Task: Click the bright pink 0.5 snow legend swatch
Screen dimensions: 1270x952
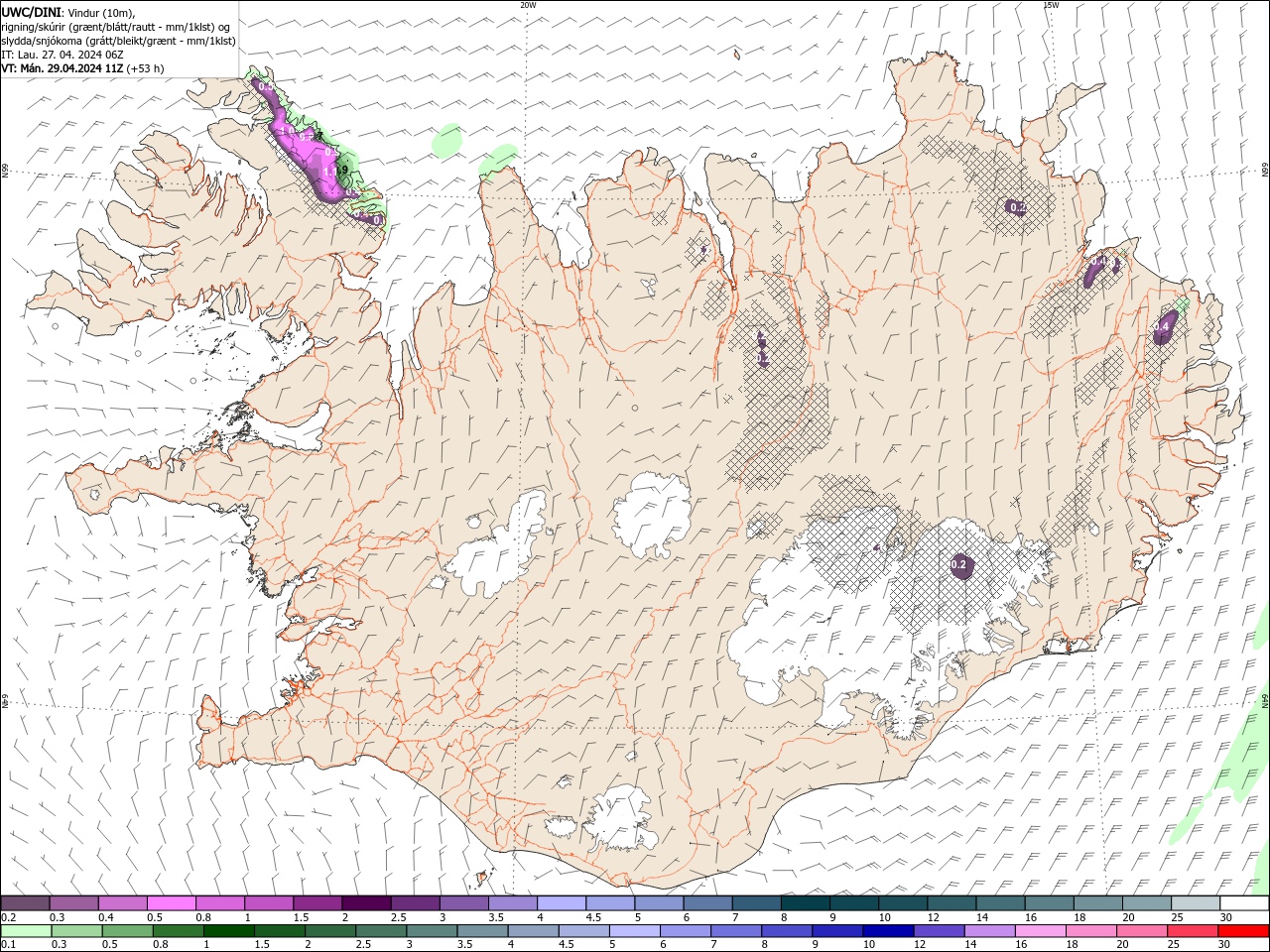Action: click(x=171, y=902)
